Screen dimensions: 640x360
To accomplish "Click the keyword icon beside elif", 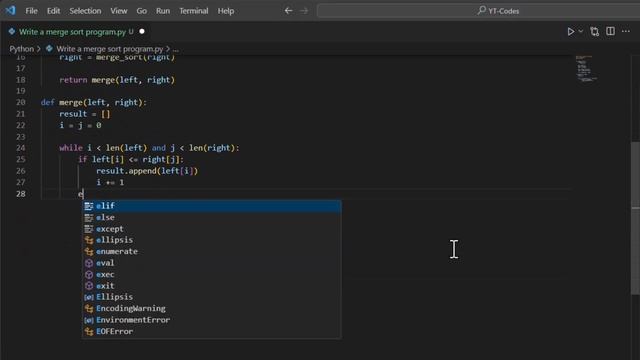I will (89, 206).
